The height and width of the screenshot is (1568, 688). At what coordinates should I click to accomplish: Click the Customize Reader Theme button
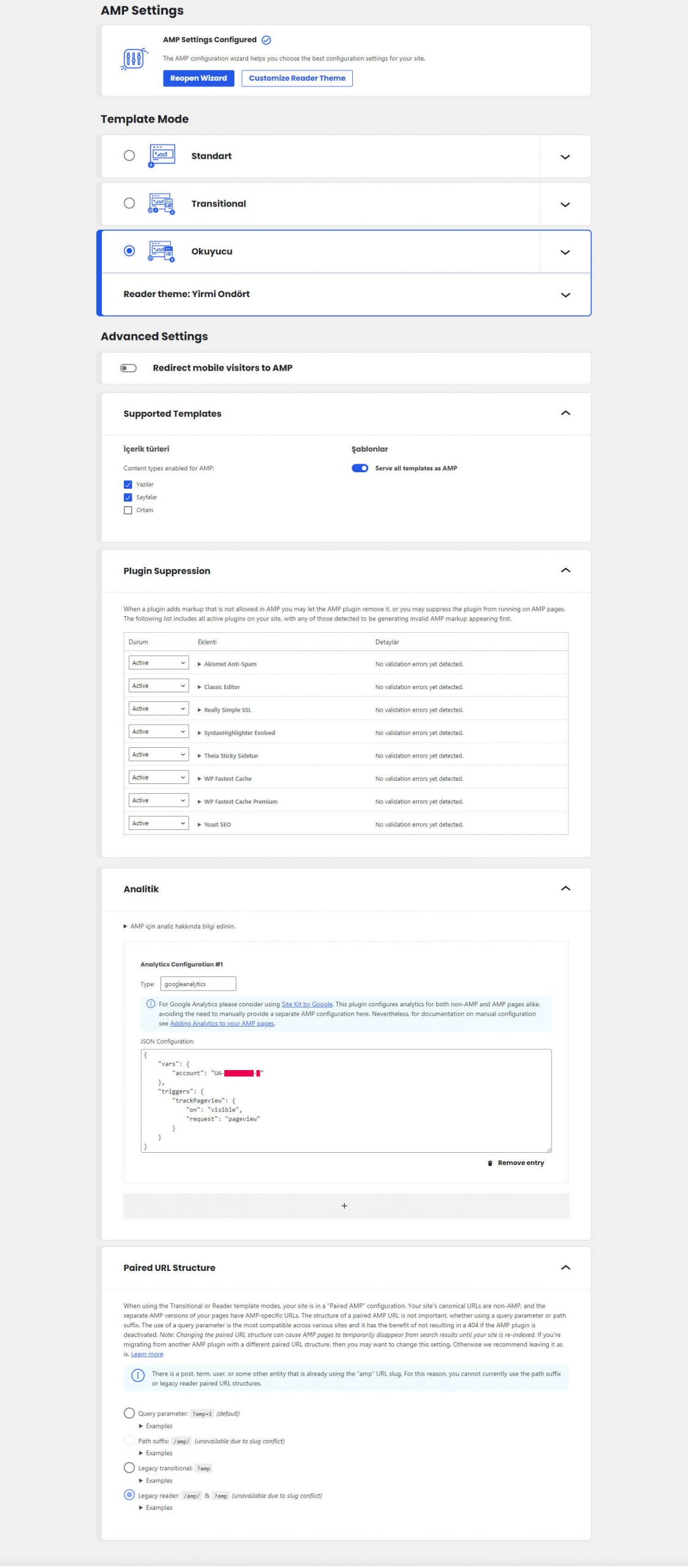297,78
